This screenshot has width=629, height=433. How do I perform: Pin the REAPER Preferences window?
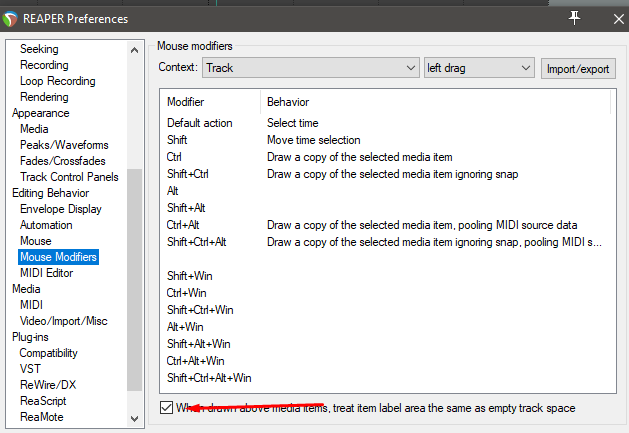574,18
